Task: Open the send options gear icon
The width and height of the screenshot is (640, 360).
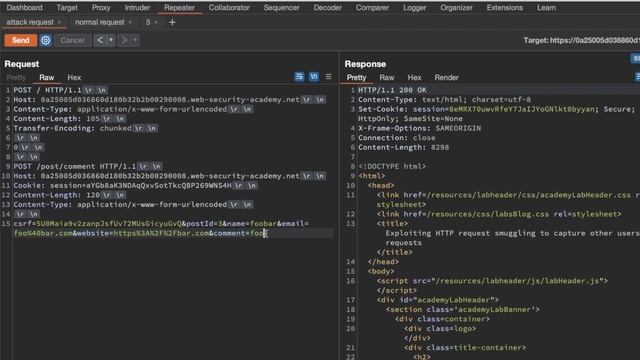Action: pos(45,40)
